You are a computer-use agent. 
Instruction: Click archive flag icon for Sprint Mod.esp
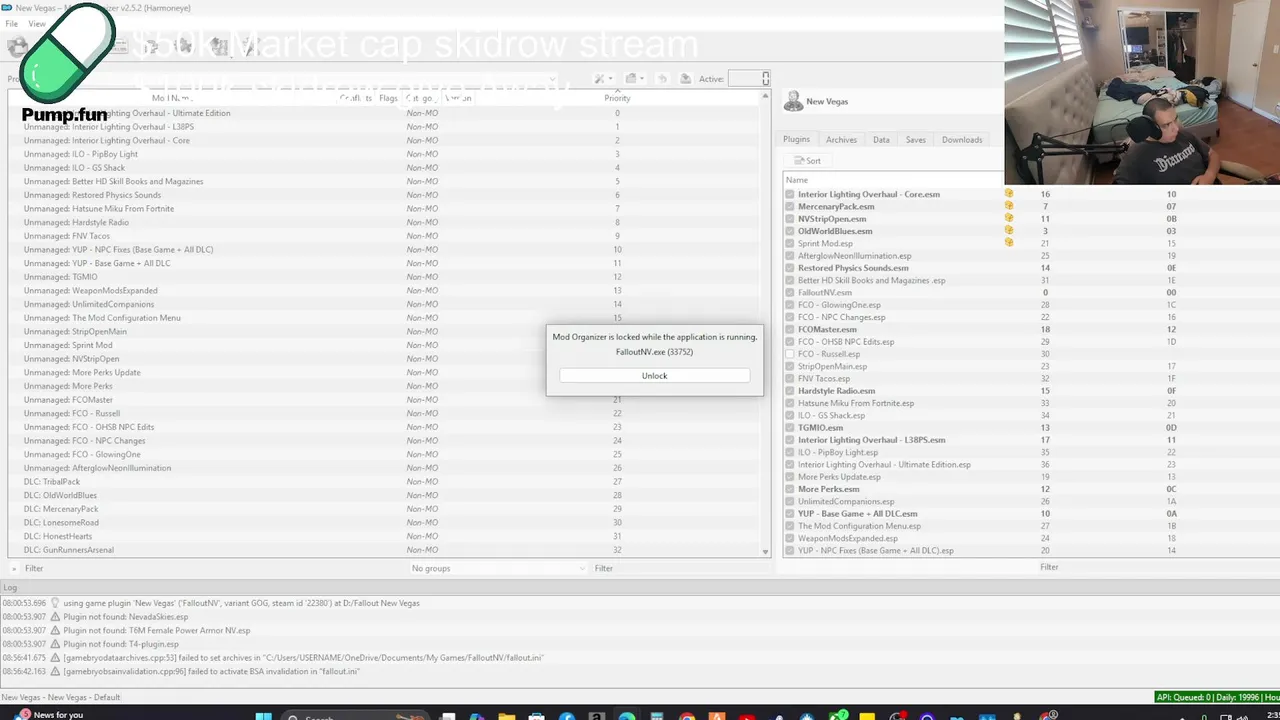point(1009,242)
